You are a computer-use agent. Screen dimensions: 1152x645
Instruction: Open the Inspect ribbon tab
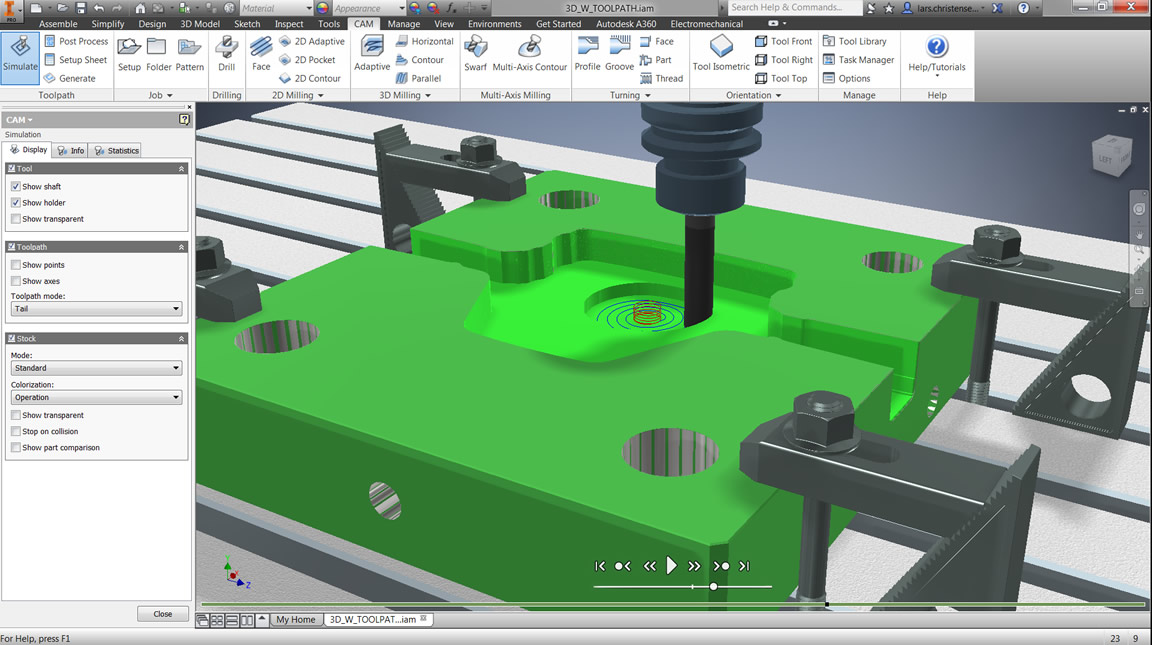click(x=288, y=23)
